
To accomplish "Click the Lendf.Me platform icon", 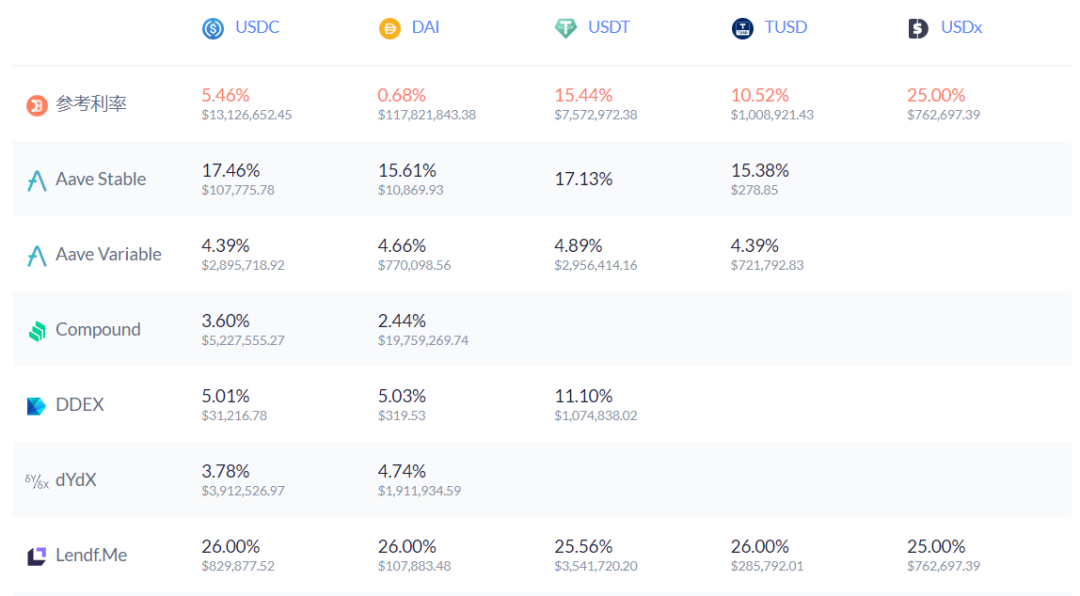I will point(38,554).
